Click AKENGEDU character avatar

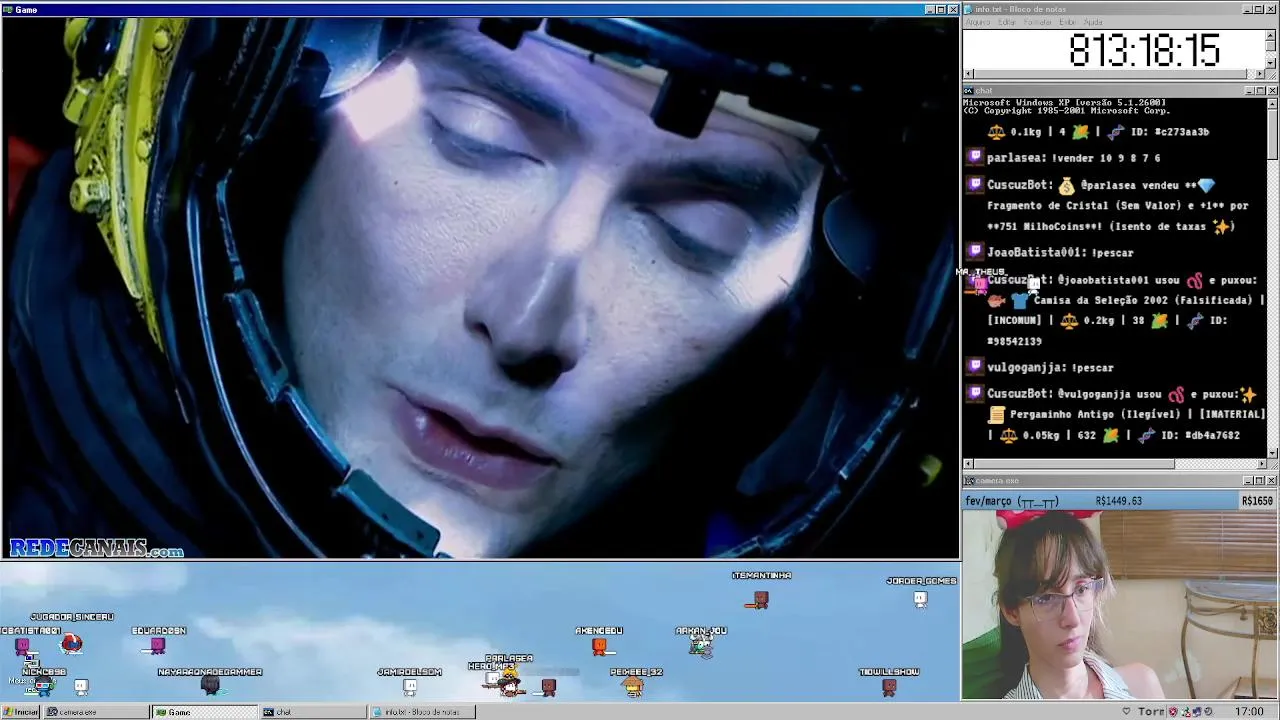pos(599,648)
